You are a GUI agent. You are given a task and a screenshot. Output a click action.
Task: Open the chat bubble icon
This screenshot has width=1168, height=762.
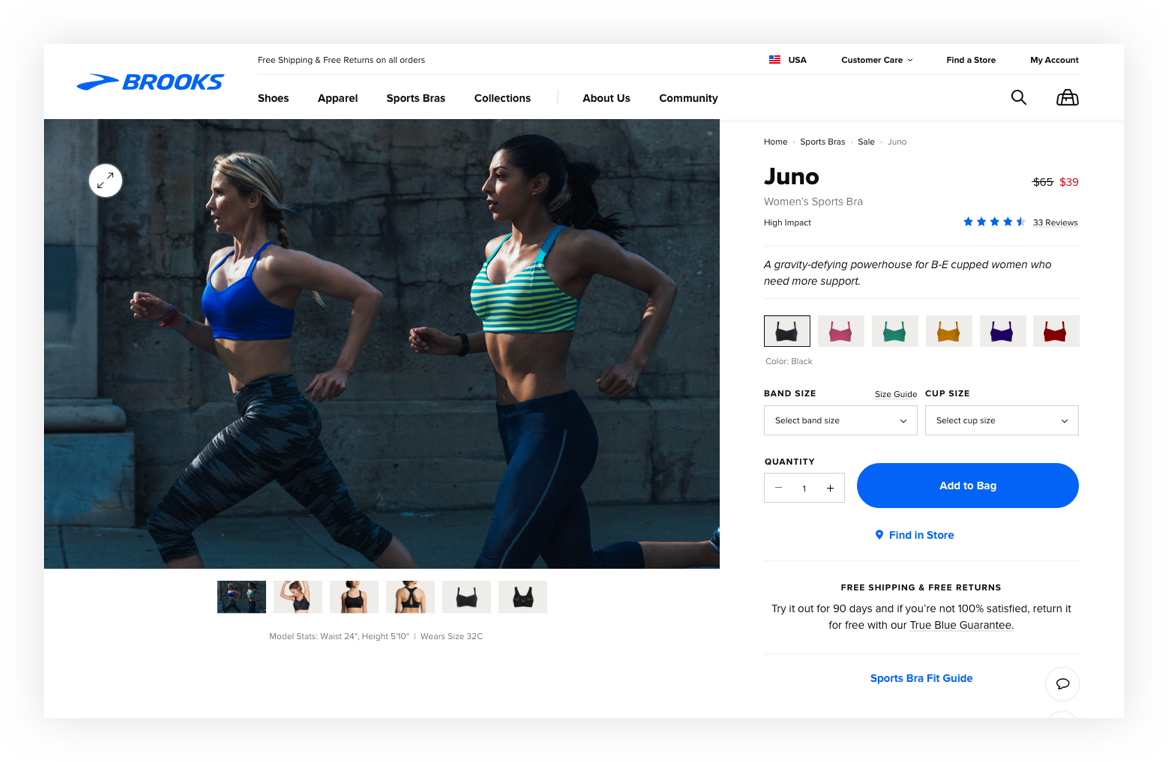[1062, 684]
